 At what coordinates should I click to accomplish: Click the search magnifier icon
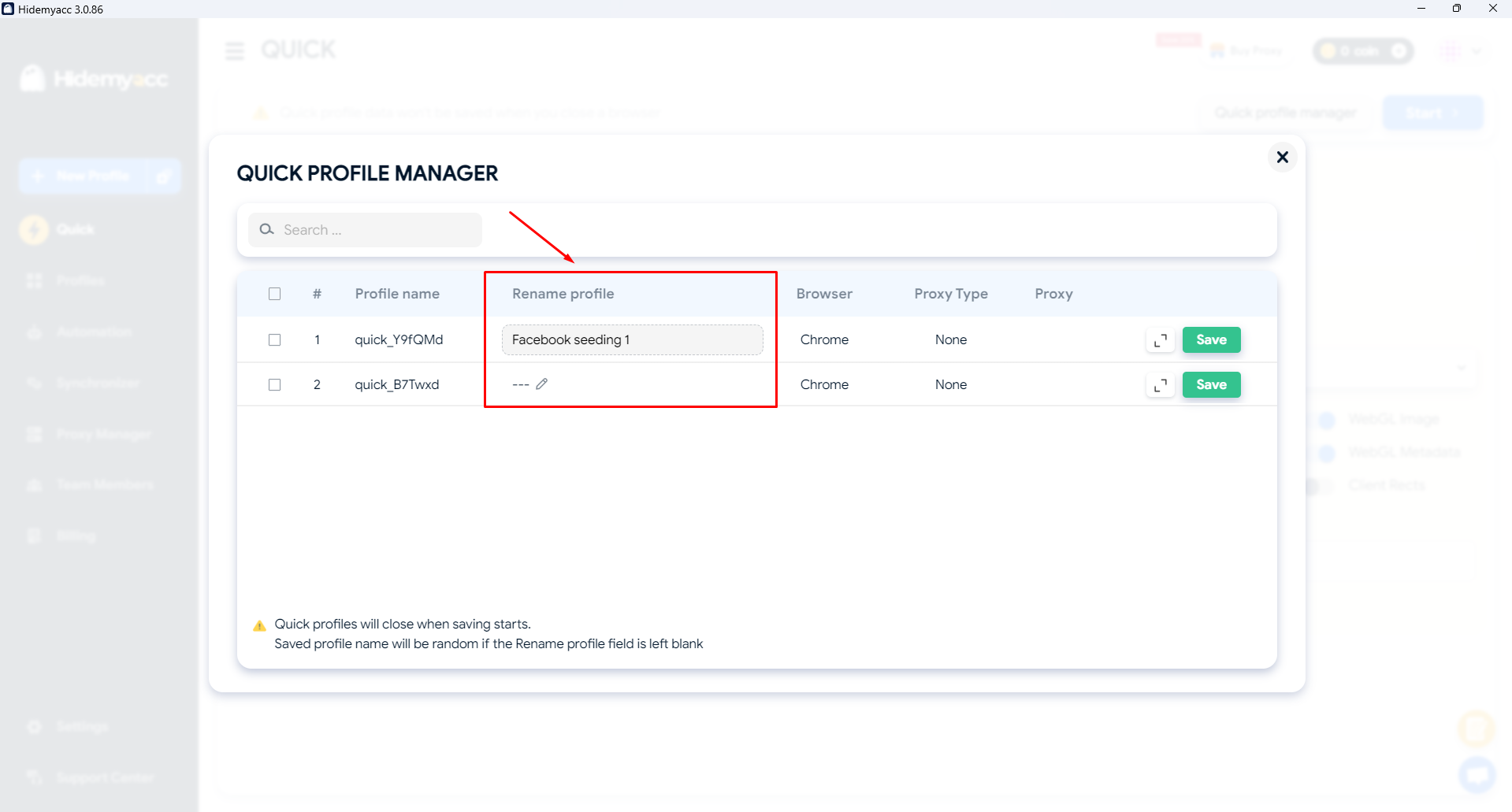coord(267,229)
